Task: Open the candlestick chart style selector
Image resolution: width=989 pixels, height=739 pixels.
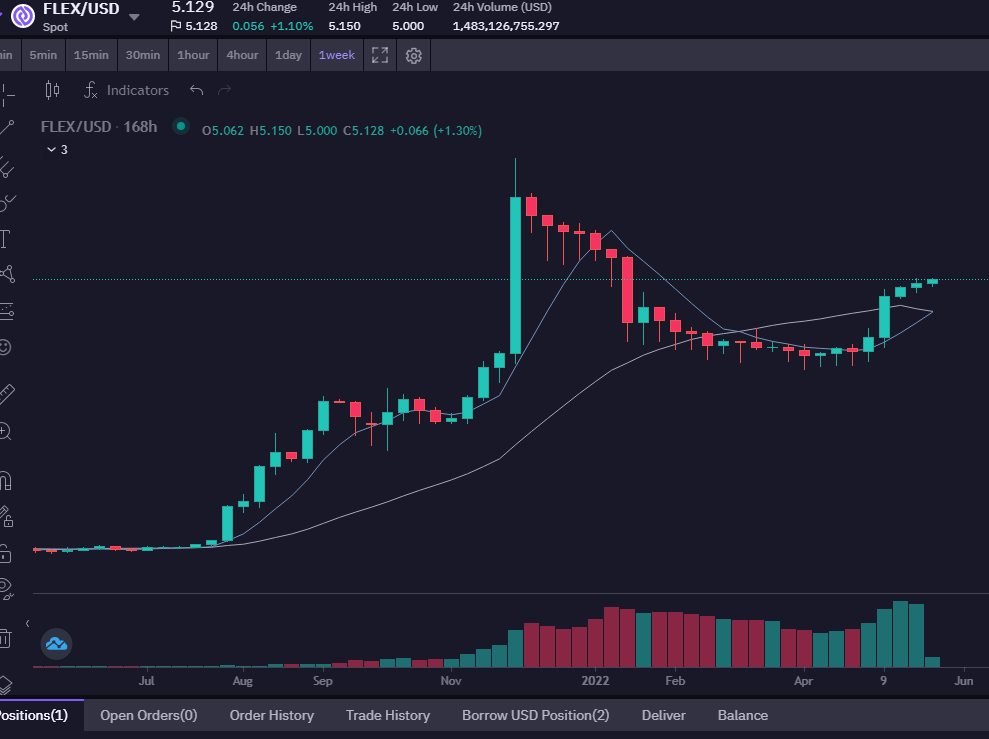Action: click(52, 90)
